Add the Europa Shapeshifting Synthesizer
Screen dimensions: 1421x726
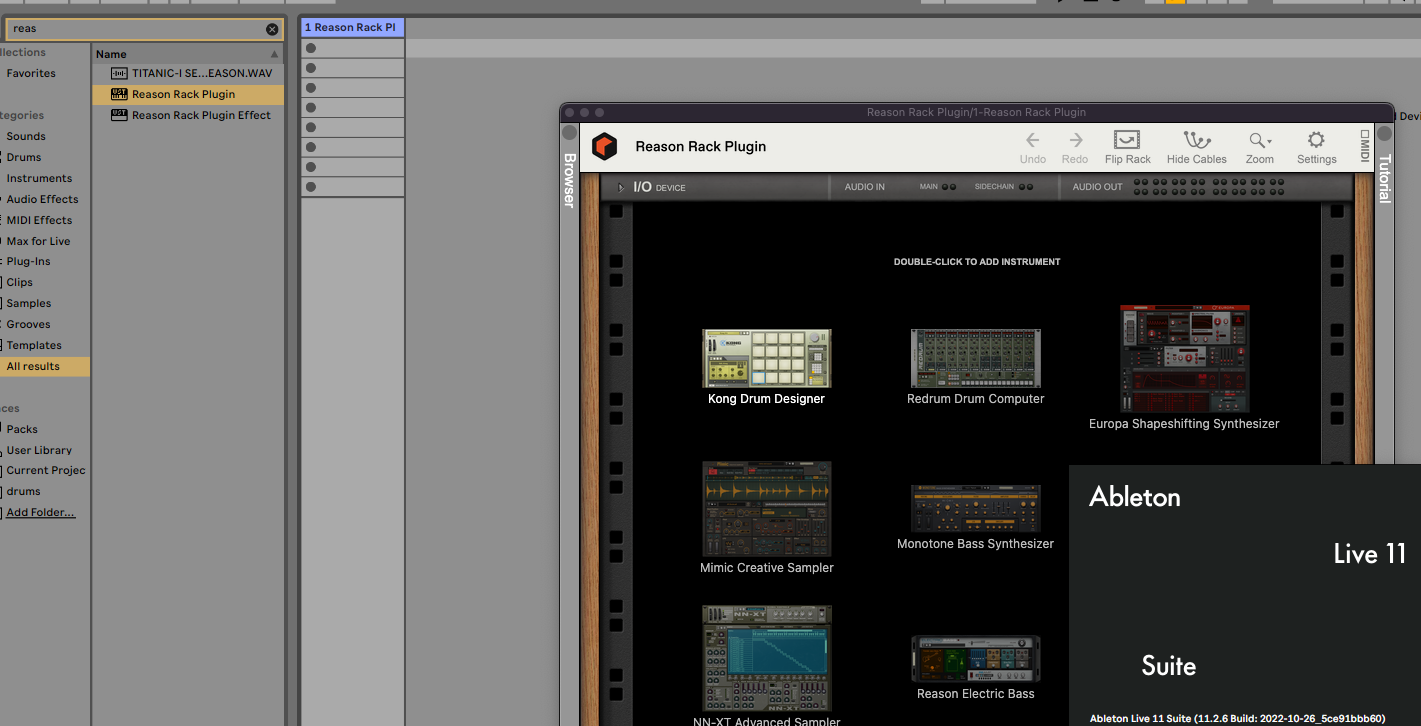[x=1184, y=359]
